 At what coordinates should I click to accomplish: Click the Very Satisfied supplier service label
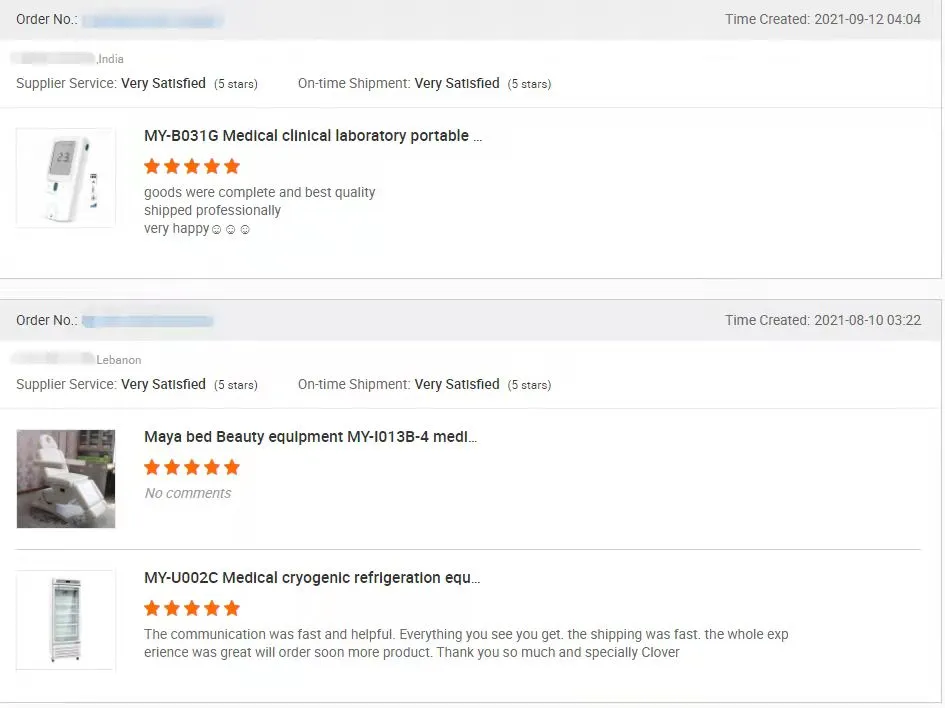click(x=163, y=83)
